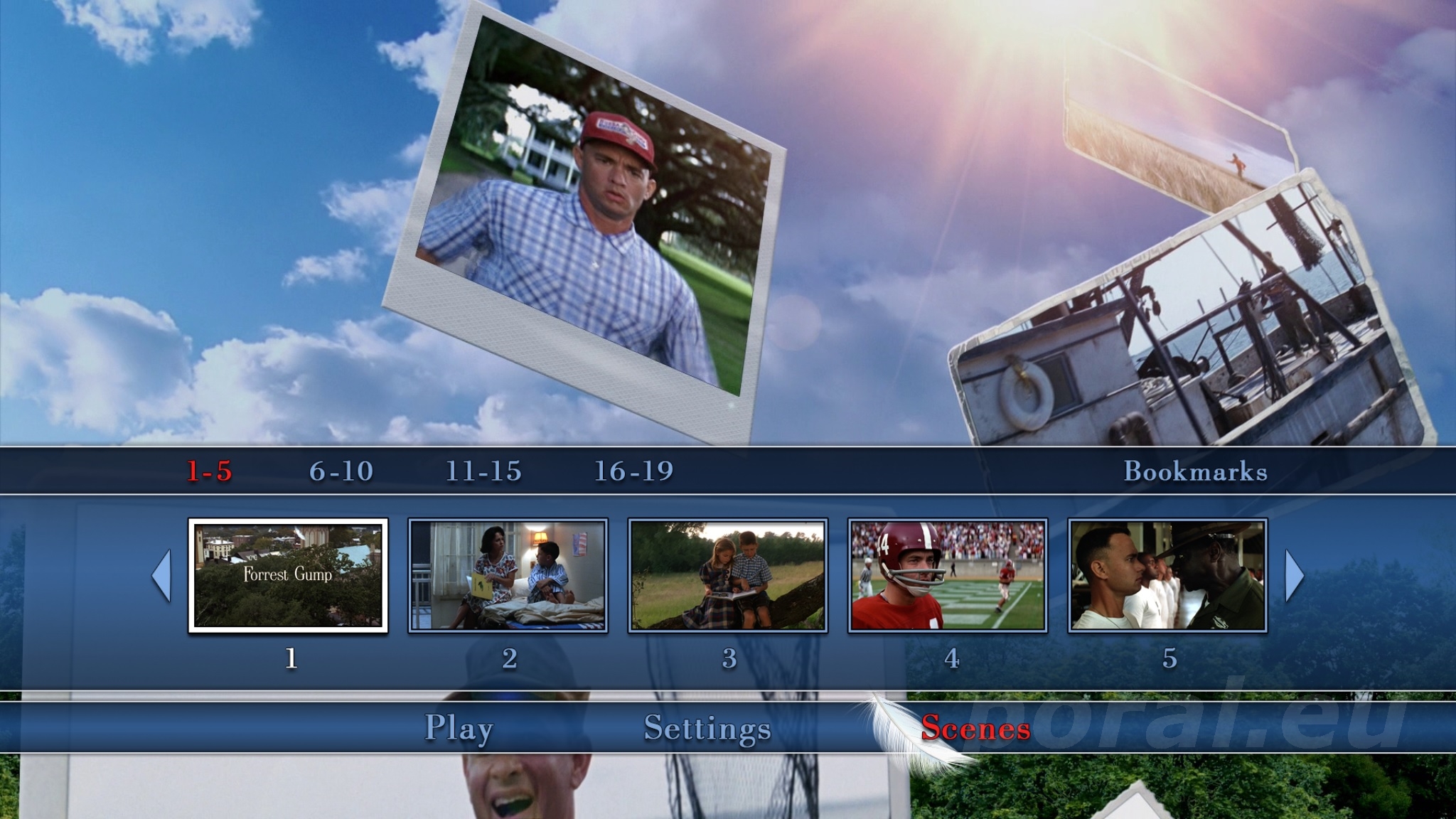
Task: Start the movie with Play
Action: click(459, 729)
